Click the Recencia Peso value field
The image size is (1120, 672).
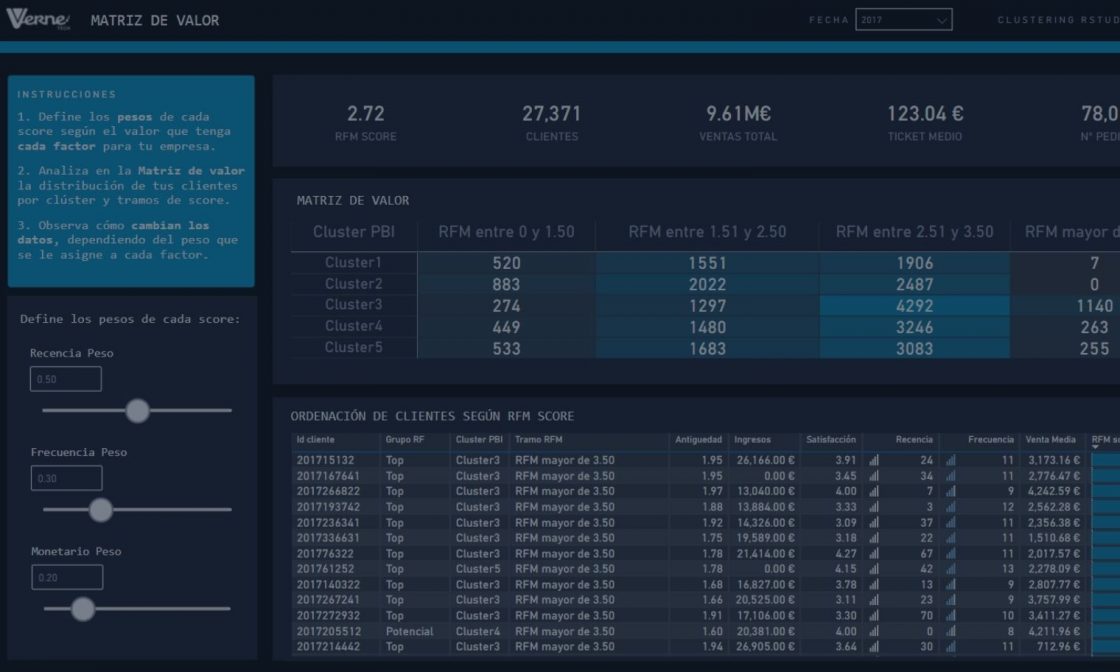(66, 379)
